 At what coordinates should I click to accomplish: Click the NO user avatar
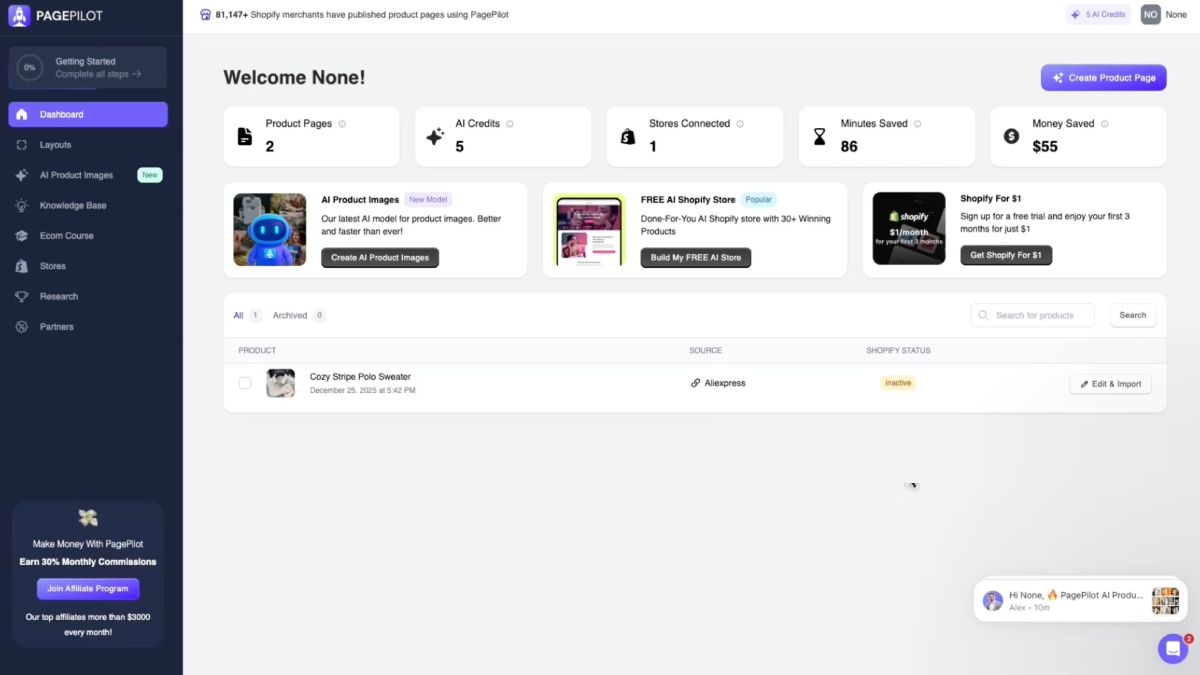point(1151,14)
